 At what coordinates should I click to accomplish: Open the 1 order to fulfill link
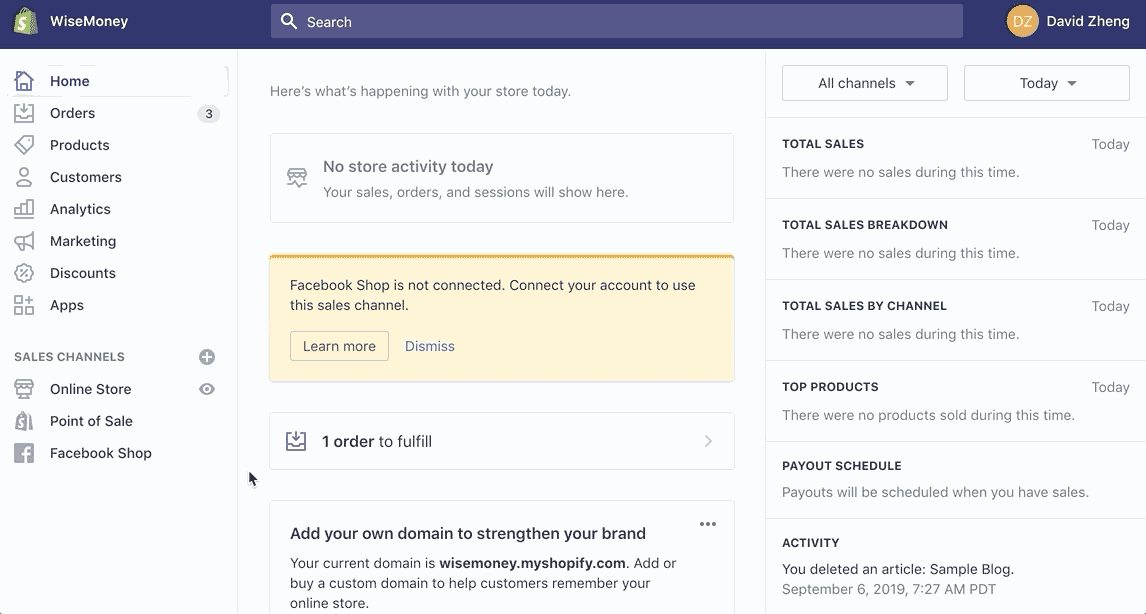[x=502, y=441]
